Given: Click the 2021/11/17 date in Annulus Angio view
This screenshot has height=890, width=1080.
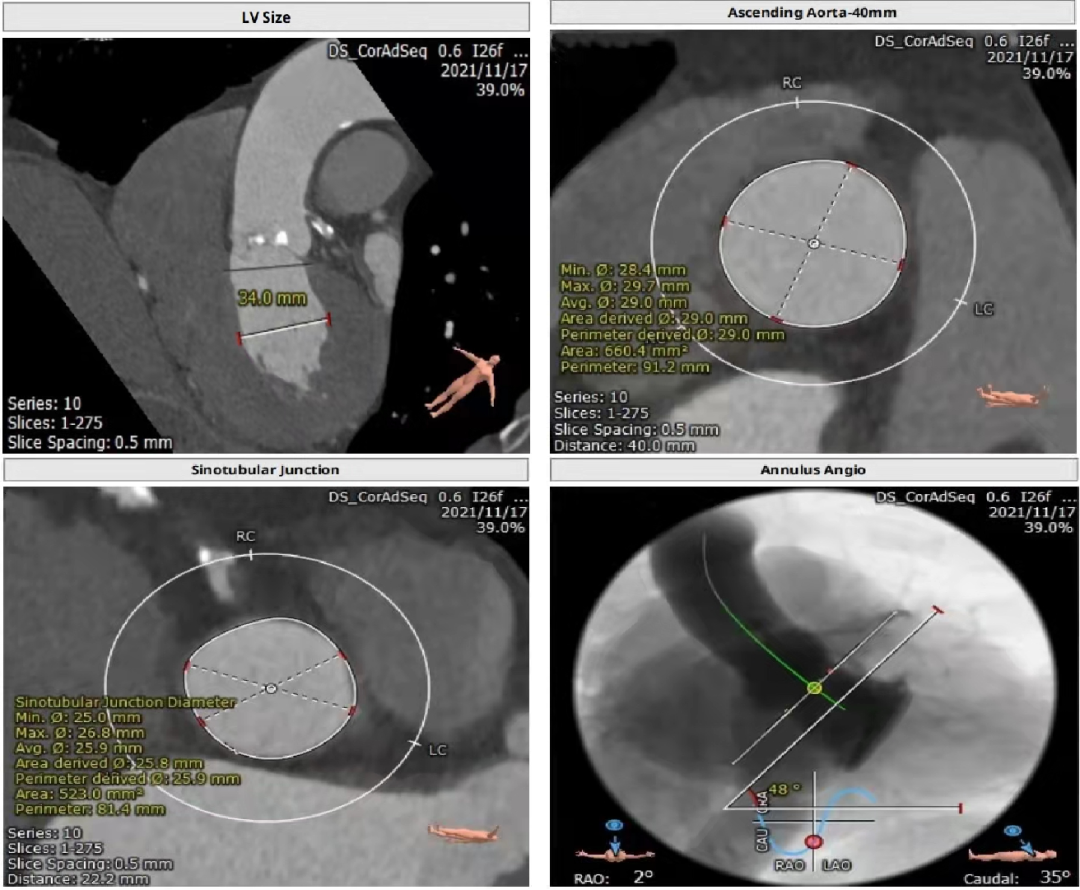Looking at the screenshot, I should (1031, 512).
